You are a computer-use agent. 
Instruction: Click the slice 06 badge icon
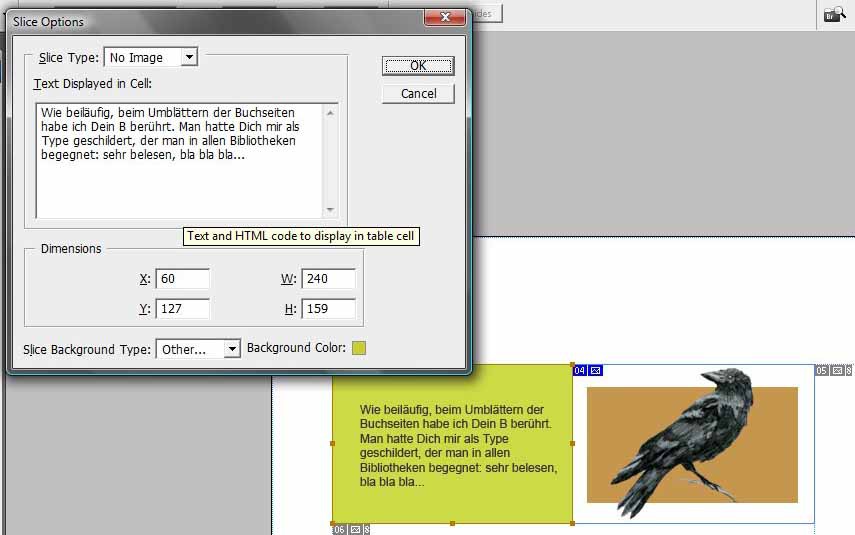click(354, 529)
